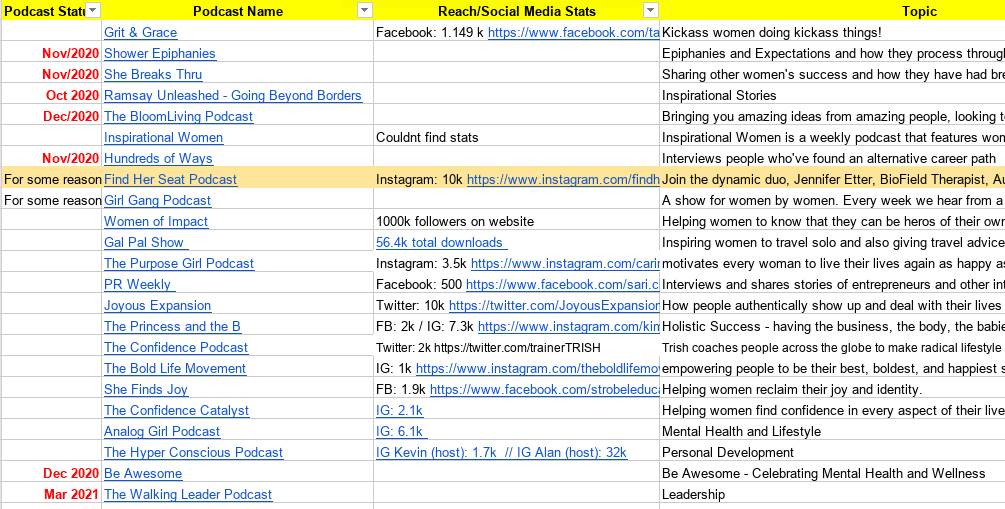Open the She Breaks Thru link
Image resolution: width=1005 pixels, height=509 pixels.
pos(153,74)
